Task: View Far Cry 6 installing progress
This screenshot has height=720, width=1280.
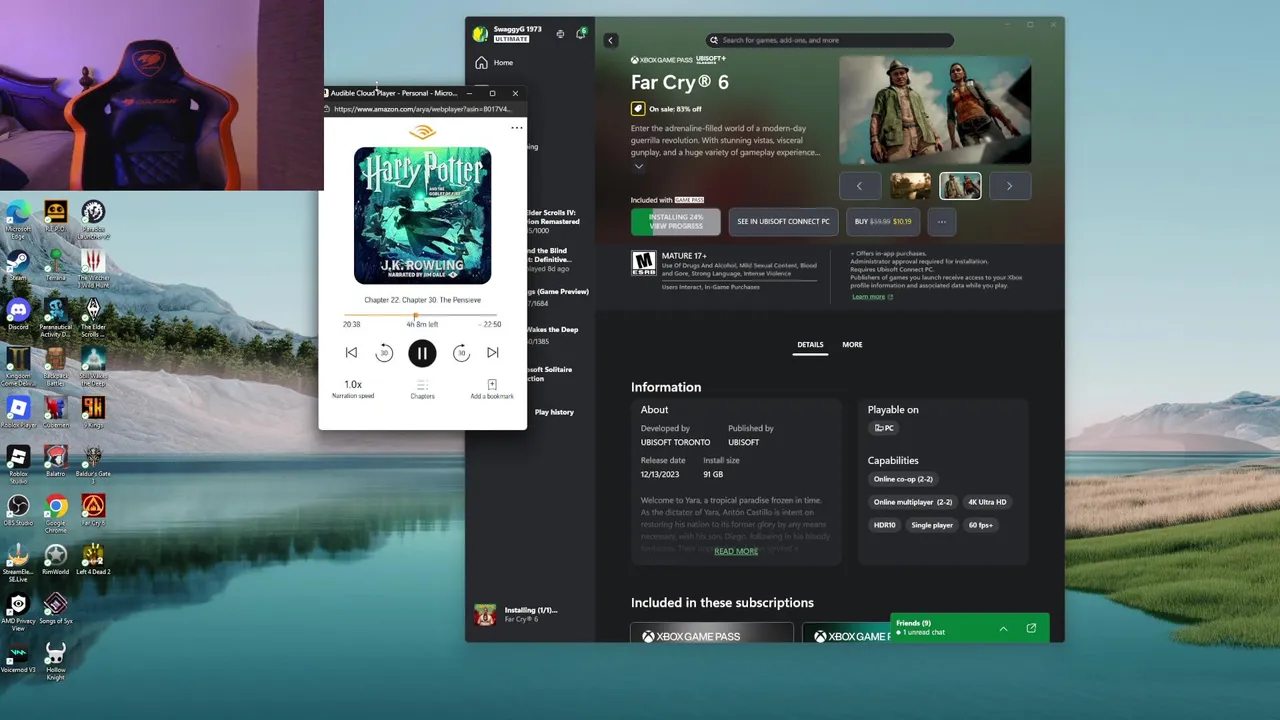Action: 675,221
